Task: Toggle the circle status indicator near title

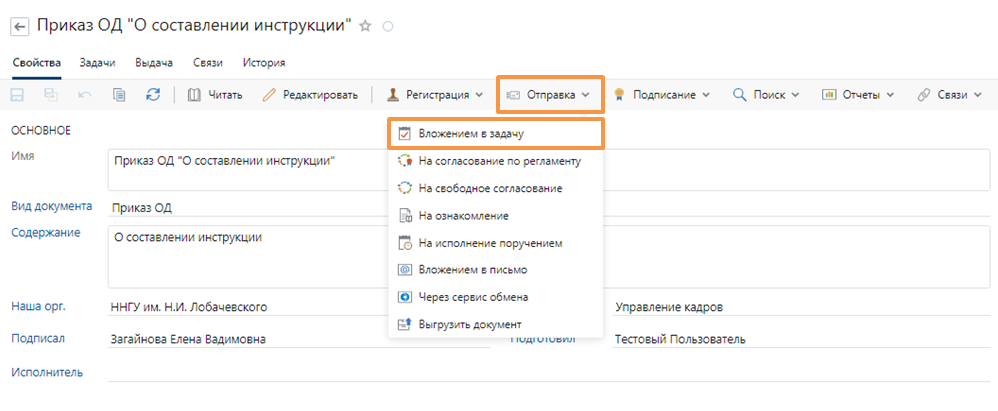Action: [388, 27]
